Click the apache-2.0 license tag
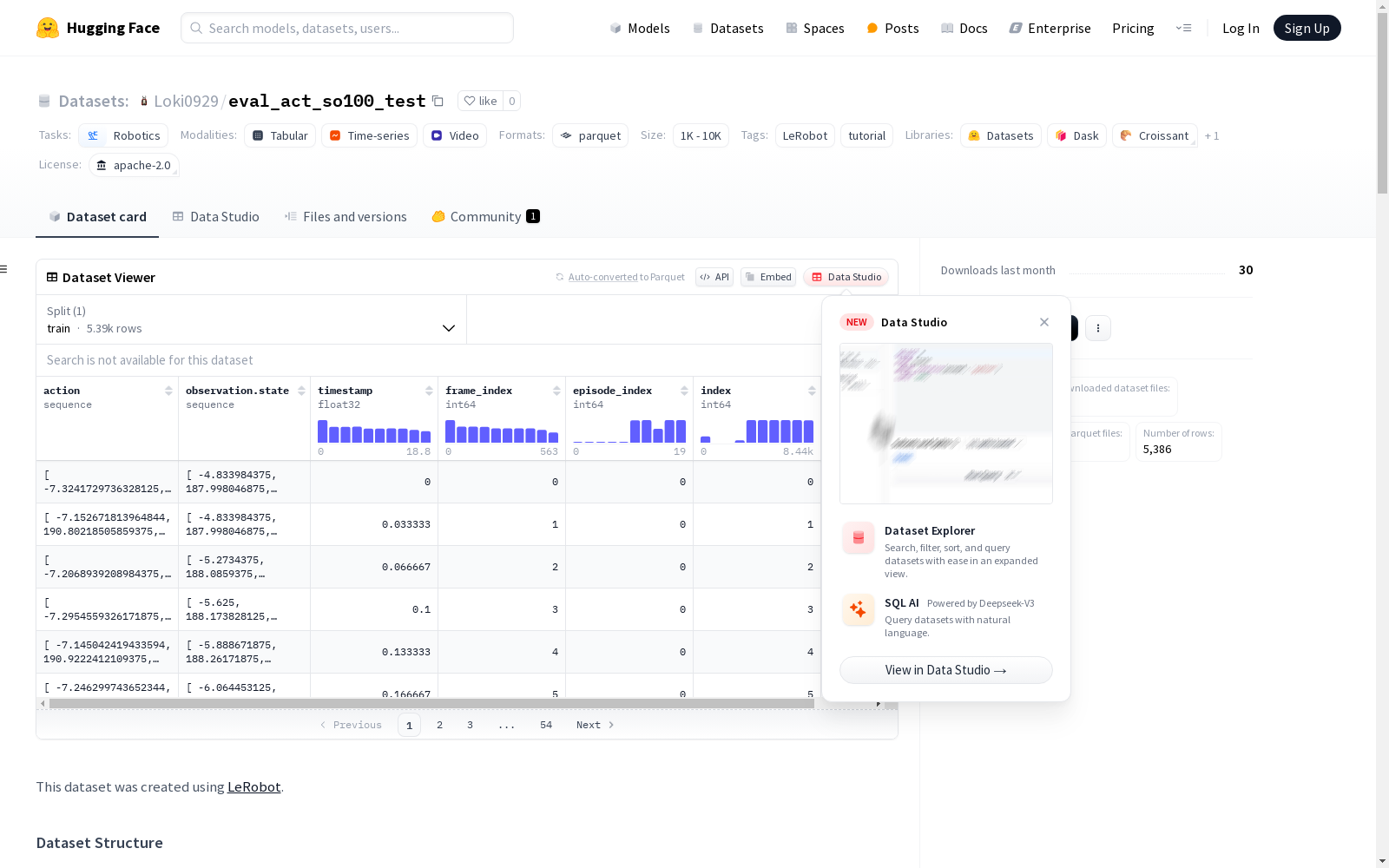 (x=134, y=165)
